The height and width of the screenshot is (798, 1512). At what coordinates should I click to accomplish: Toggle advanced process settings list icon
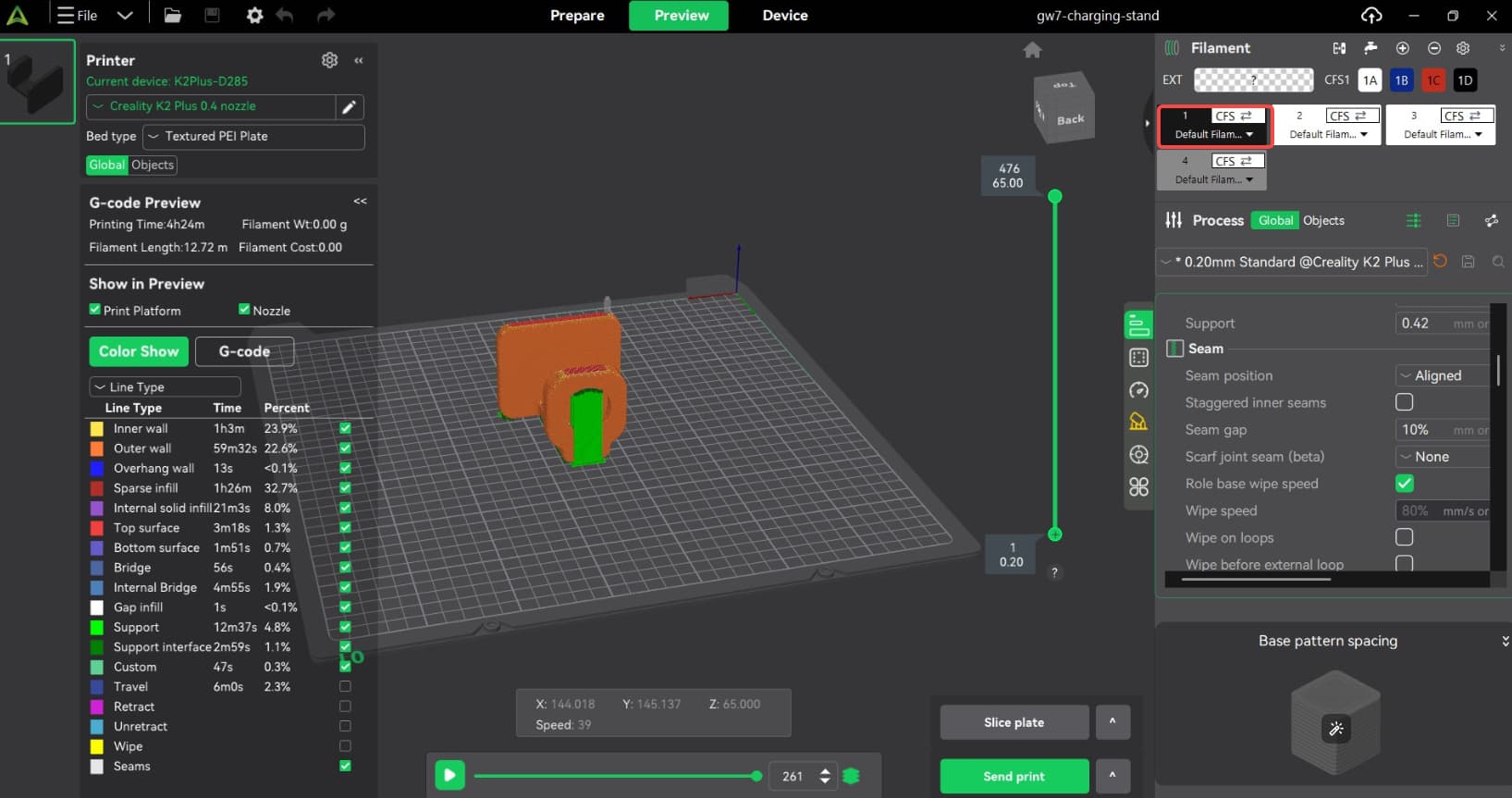(x=1413, y=220)
